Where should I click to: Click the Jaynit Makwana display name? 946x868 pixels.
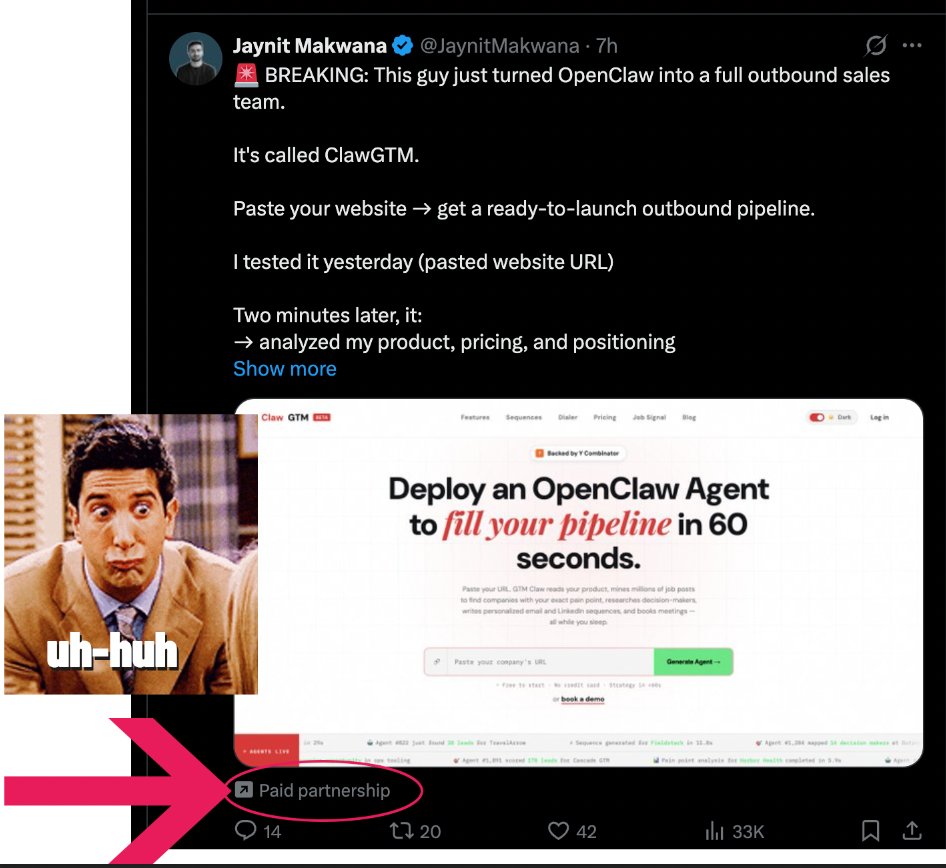click(x=310, y=46)
